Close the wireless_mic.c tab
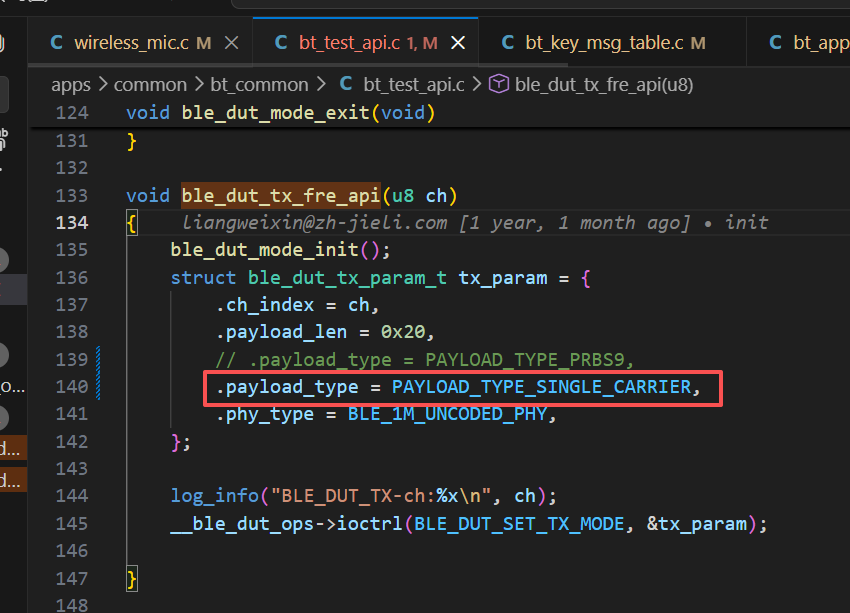Screen dimensions: 850x613 pos(231,42)
